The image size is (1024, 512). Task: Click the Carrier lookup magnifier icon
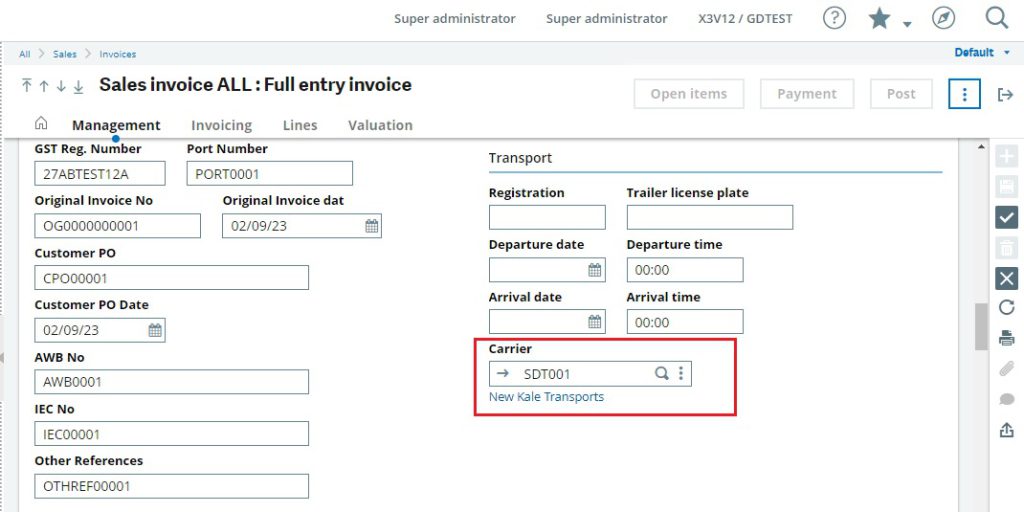(661, 373)
